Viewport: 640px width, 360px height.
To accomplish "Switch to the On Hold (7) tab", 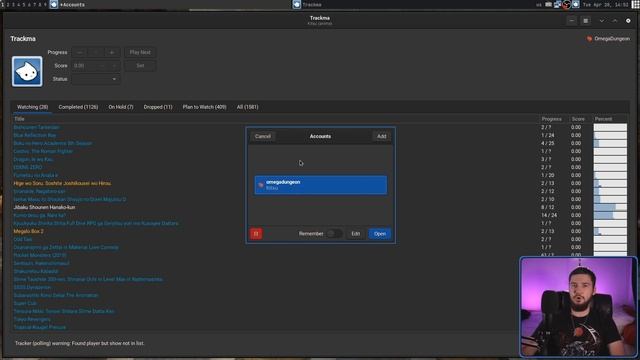I will coord(121,107).
